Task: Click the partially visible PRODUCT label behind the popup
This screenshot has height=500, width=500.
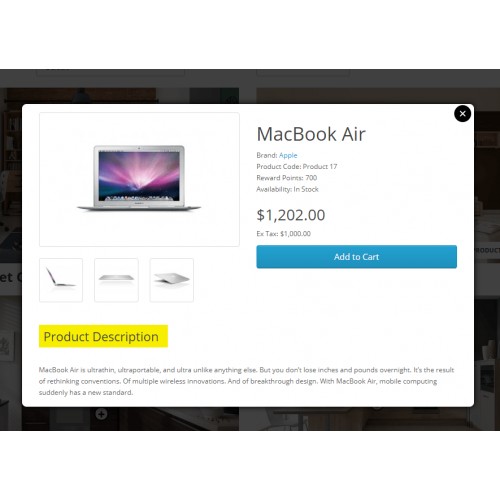Action: click(487, 250)
